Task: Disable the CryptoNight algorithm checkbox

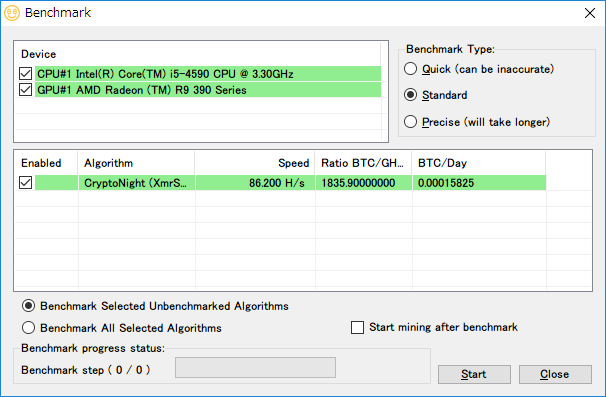Action: pos(26,182)
